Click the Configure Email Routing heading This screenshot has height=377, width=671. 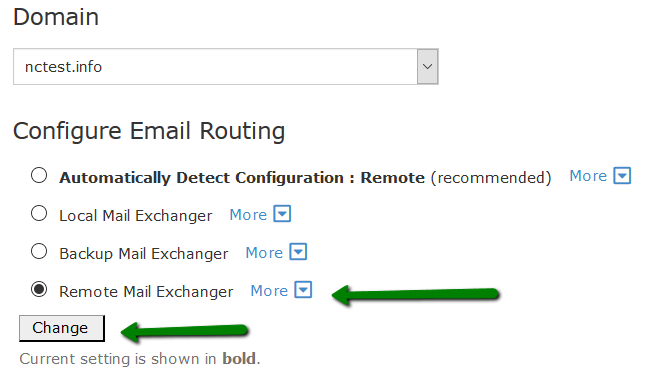pos(149,131)
